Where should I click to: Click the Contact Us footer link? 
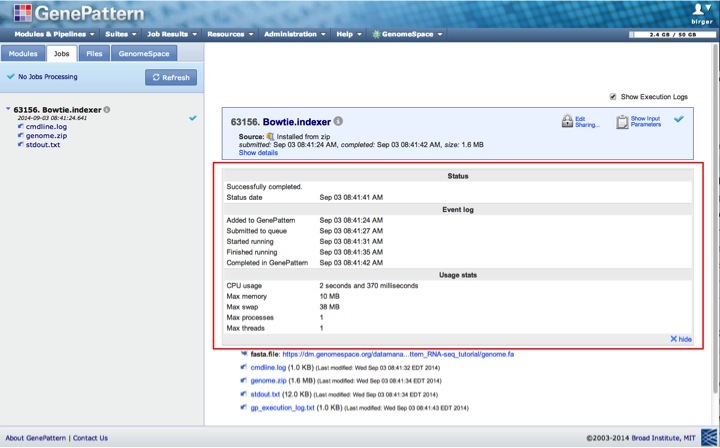click(90, 438)
